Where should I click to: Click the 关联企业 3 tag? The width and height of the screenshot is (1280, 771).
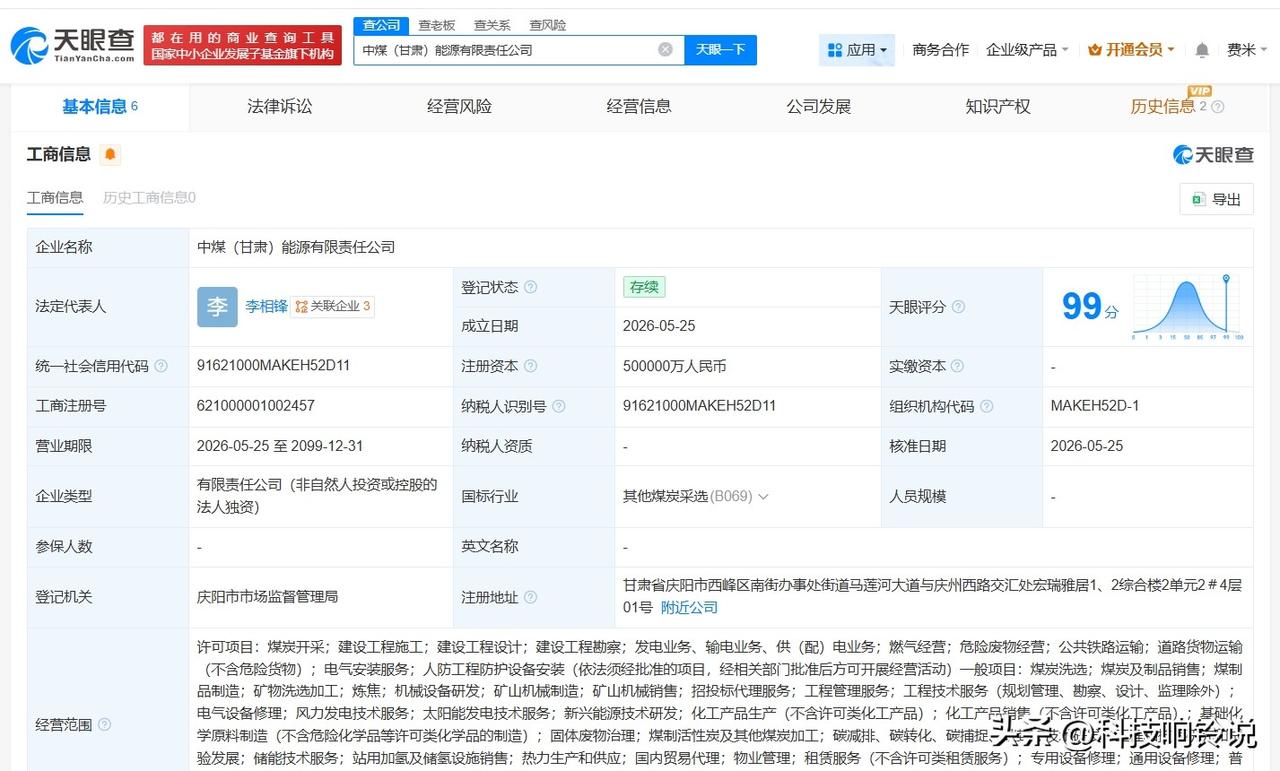pyautogui.click(x=332, y=307)
